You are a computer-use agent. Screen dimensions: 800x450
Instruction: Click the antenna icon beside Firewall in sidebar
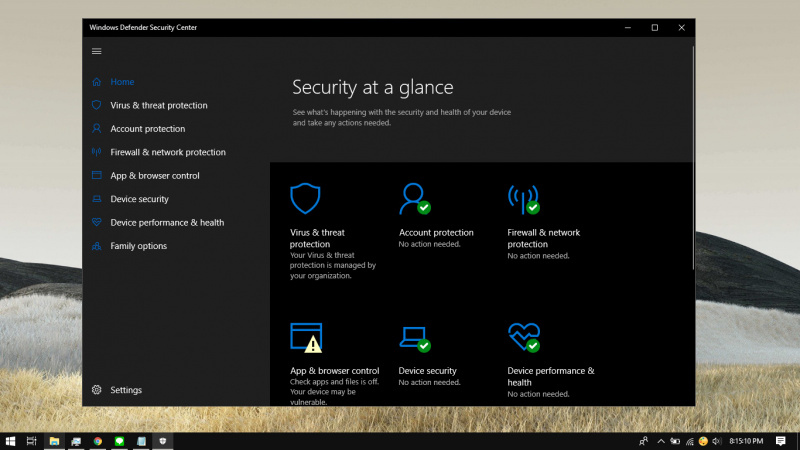tap(96, 152)
